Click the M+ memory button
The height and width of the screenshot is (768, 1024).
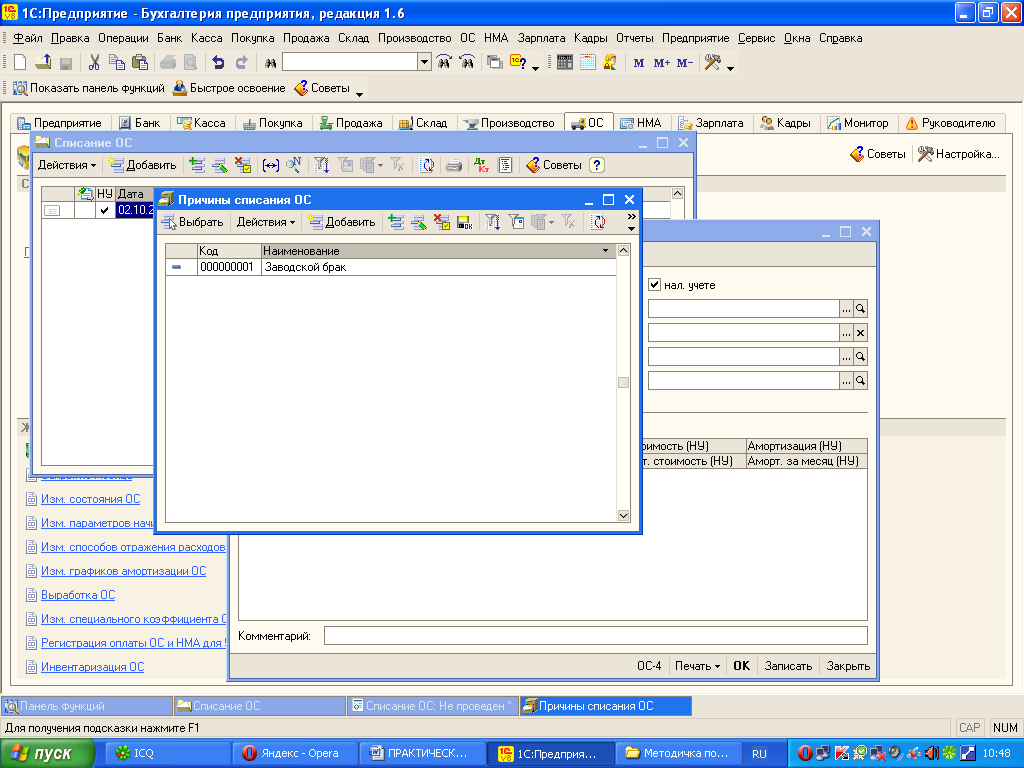(x=662, y=63)
